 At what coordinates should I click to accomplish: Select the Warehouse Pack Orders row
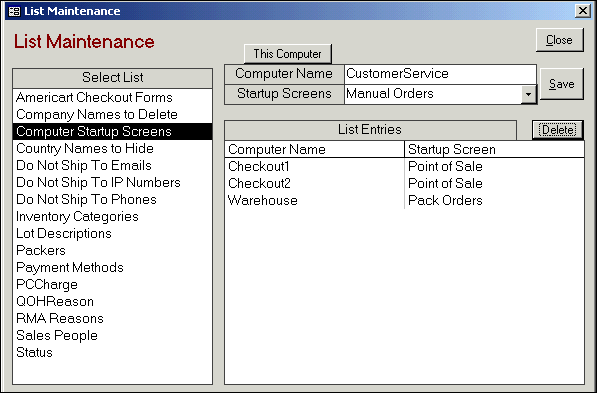pyautogui.click(x=404, y=200)
